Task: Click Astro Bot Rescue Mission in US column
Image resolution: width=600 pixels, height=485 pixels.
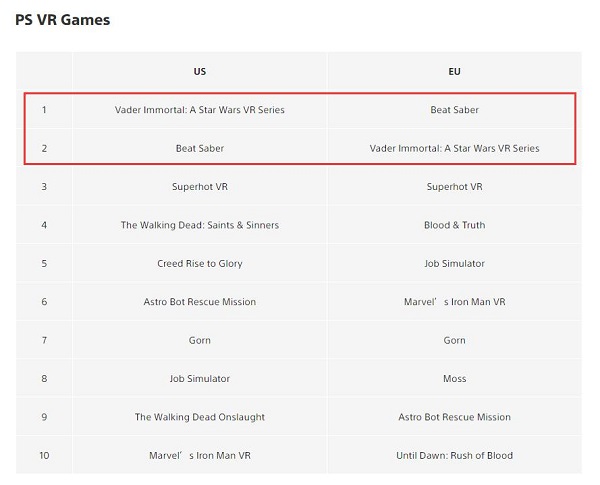Action: click(x=199, y=302)
